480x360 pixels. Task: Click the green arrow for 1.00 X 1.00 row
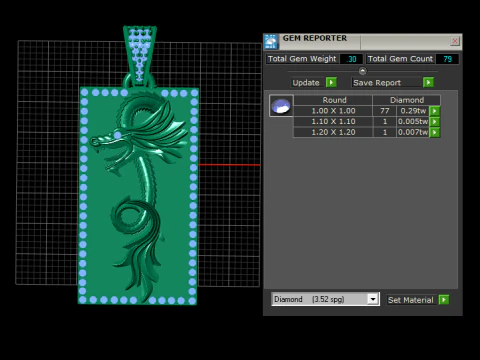pyautogui.click(x=435, y=111)
